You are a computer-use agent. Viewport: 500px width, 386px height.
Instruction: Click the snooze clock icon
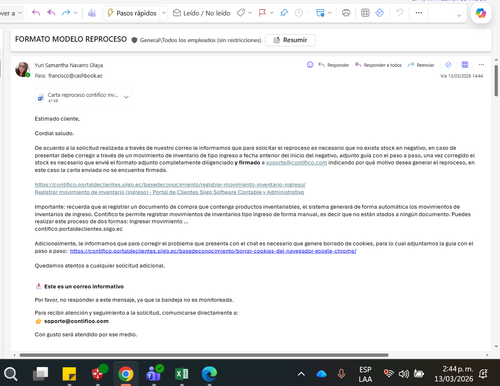tap(299, 13)
